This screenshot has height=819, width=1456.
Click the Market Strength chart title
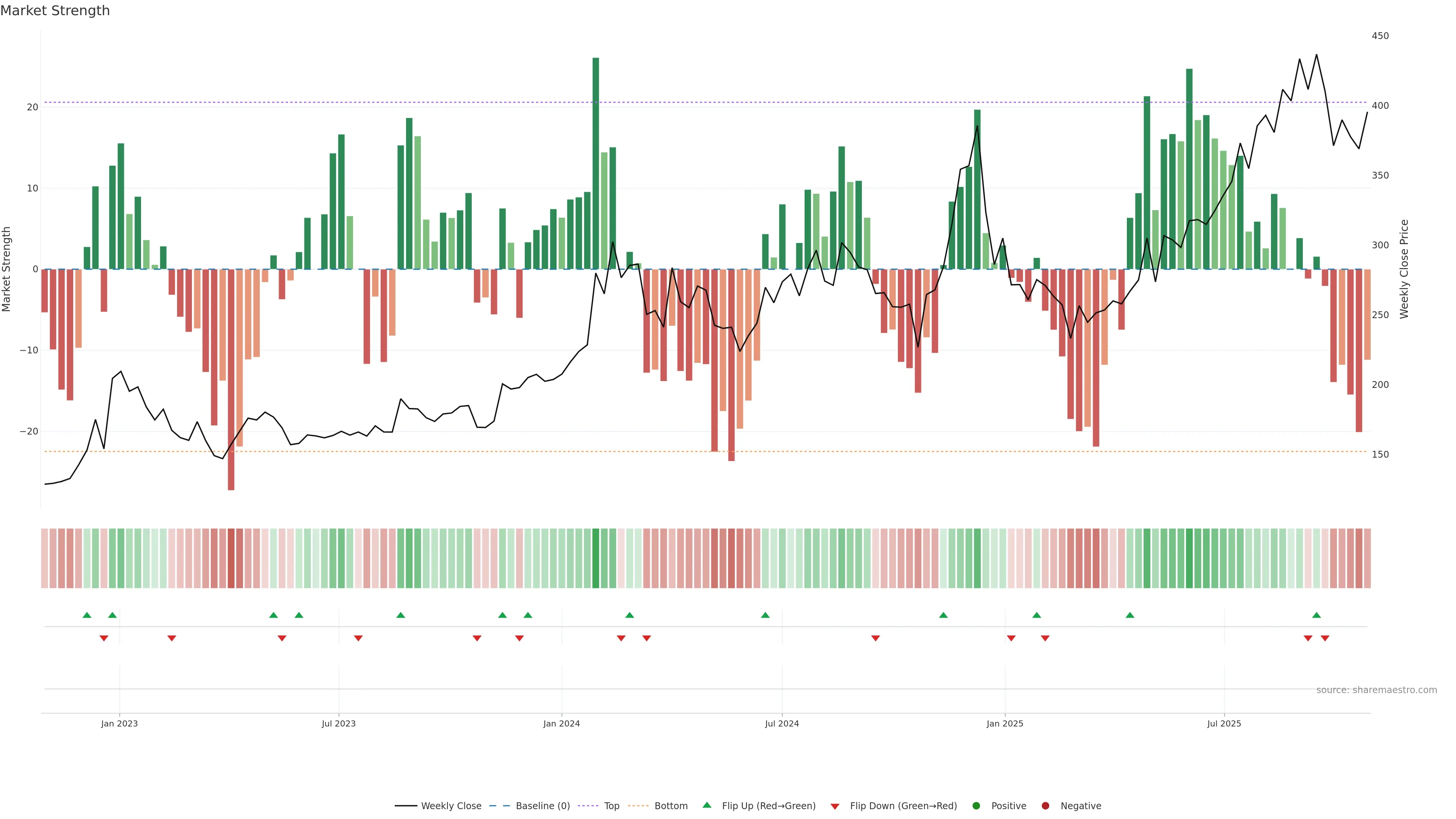55,11
